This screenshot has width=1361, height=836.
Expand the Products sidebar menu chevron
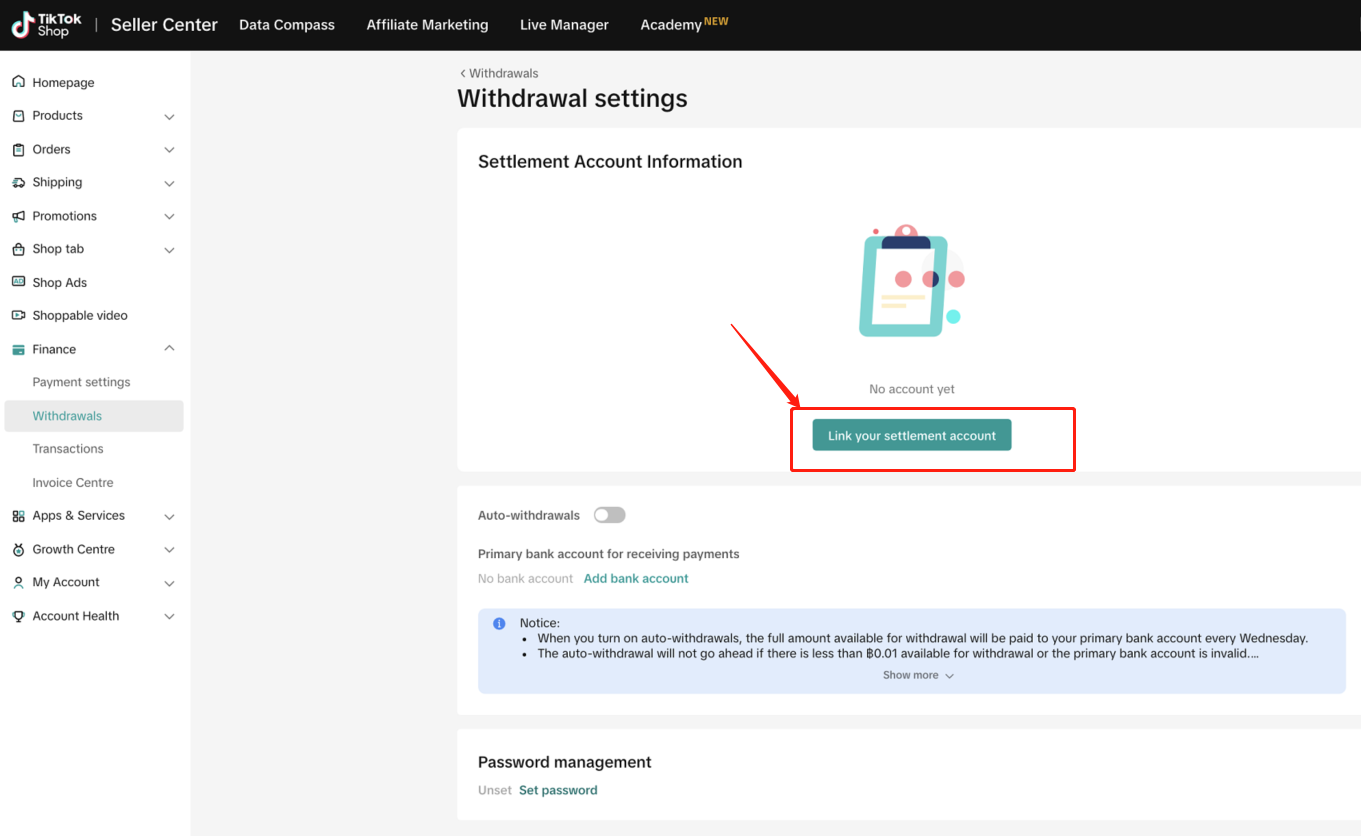pos(169,117)
